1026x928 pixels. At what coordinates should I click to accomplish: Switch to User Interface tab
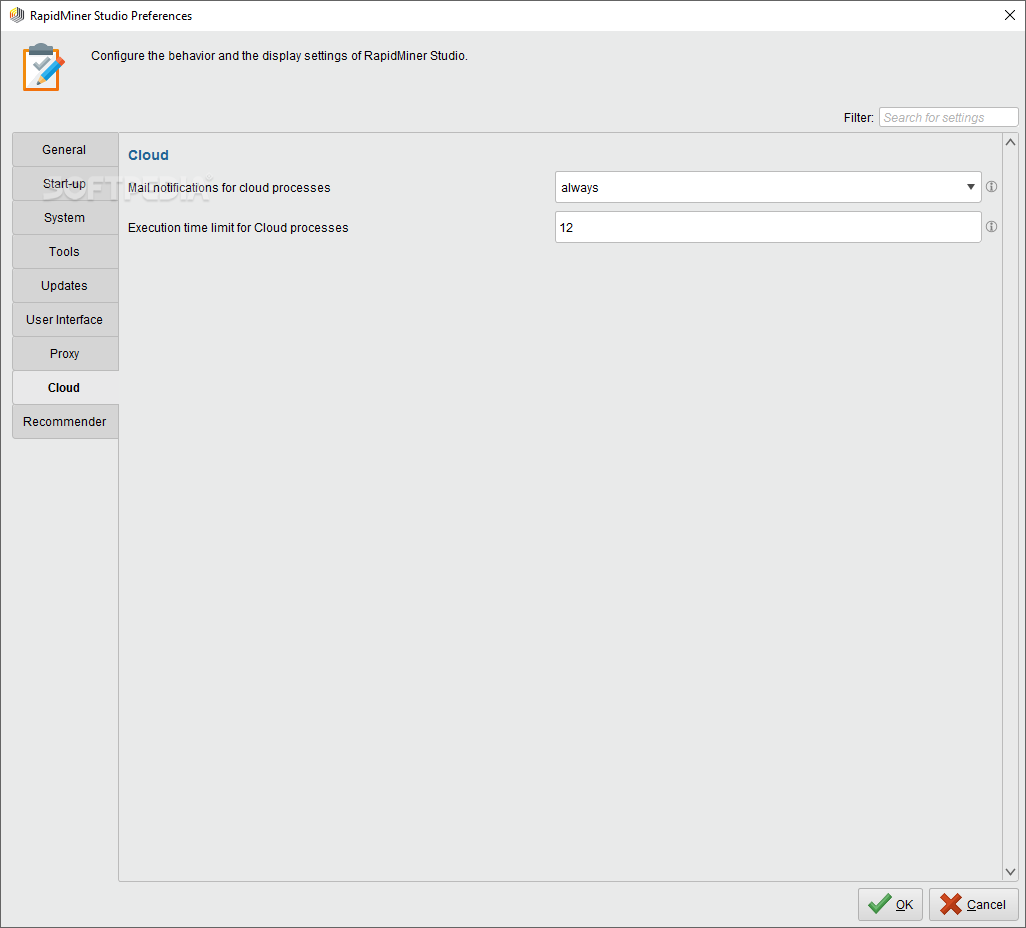pyautogui.click(x=65, y=319)
